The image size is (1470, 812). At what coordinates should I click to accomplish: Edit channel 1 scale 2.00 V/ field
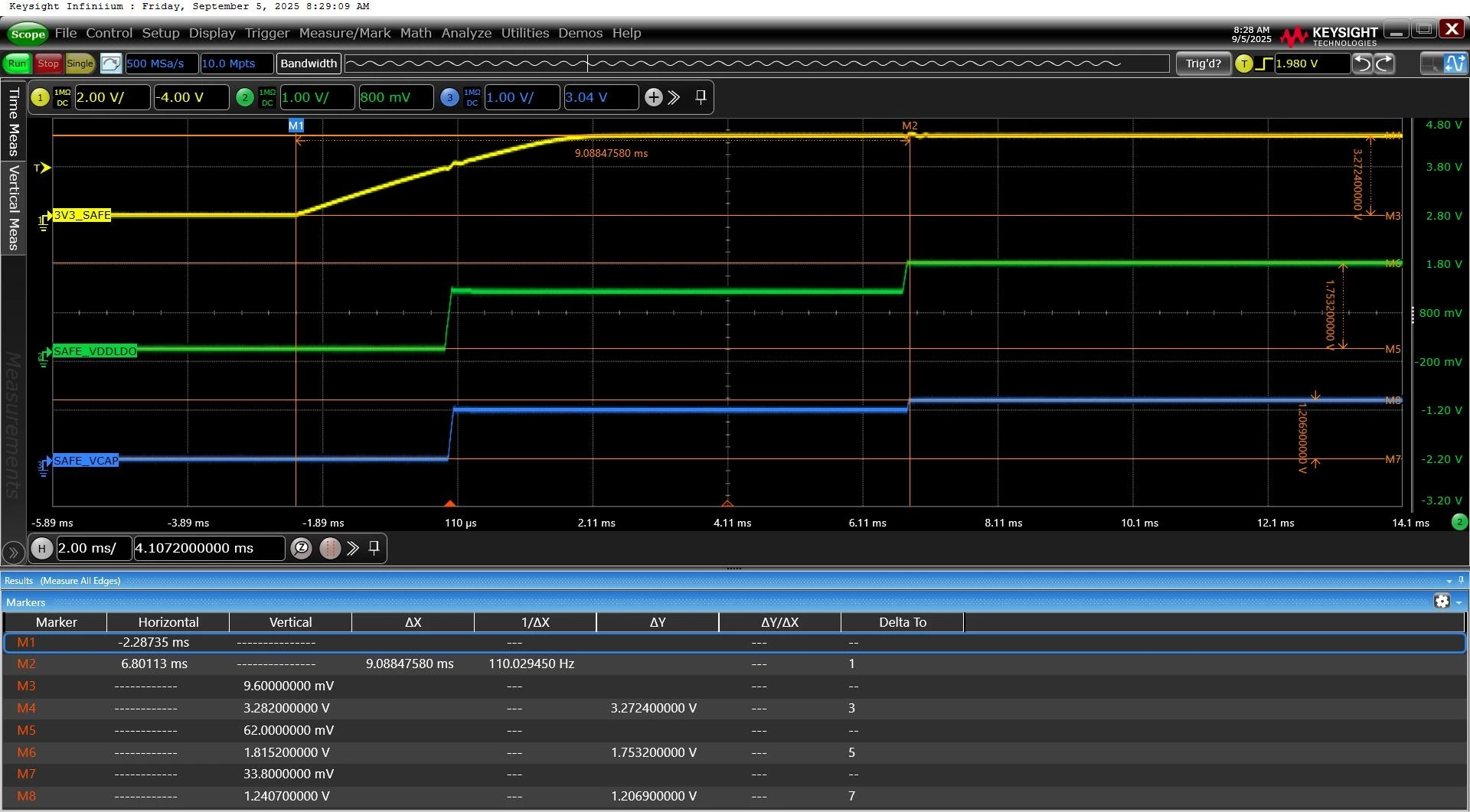coord(112,97)
